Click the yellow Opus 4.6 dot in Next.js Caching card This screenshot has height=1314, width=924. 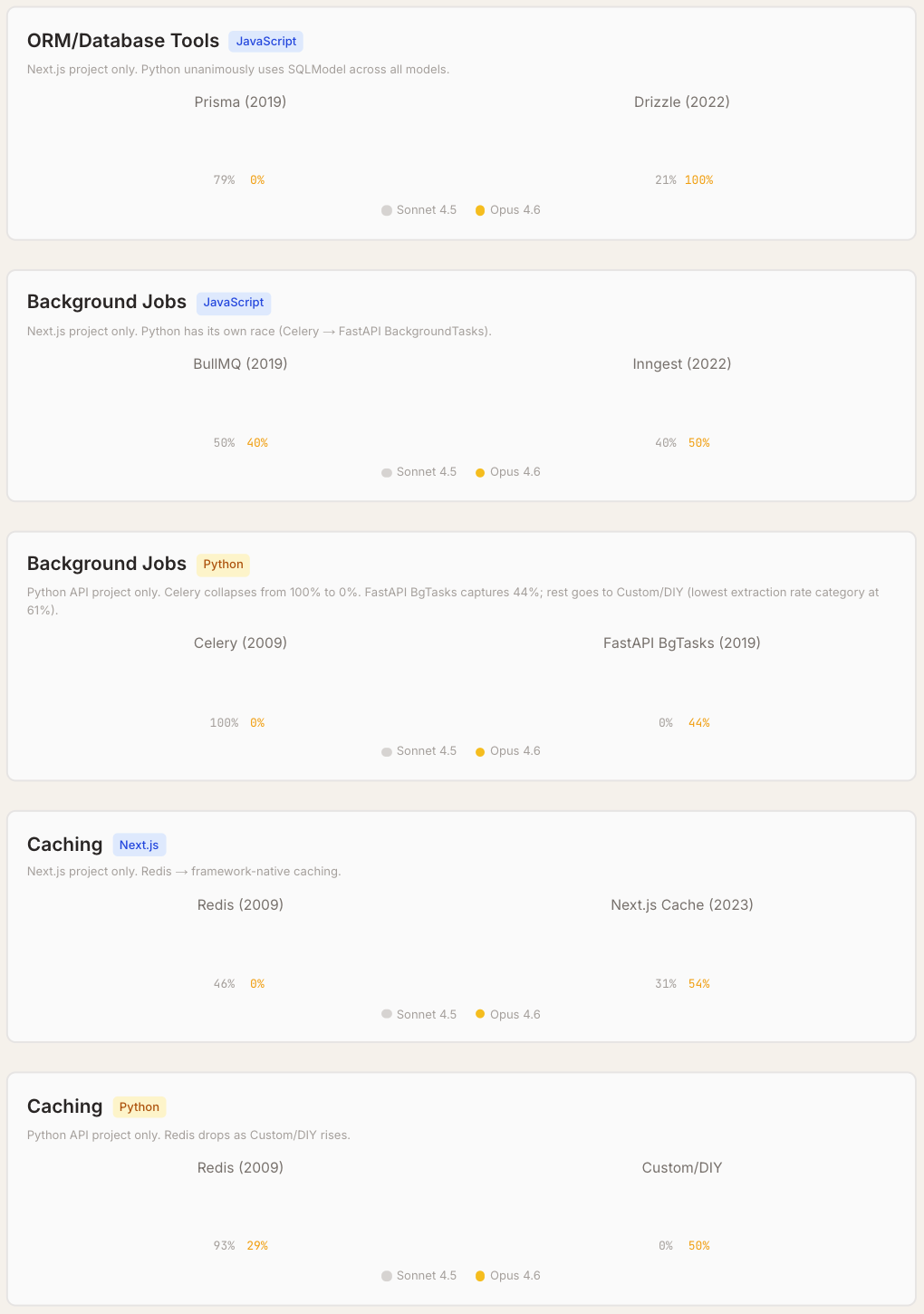point(480,1014)
